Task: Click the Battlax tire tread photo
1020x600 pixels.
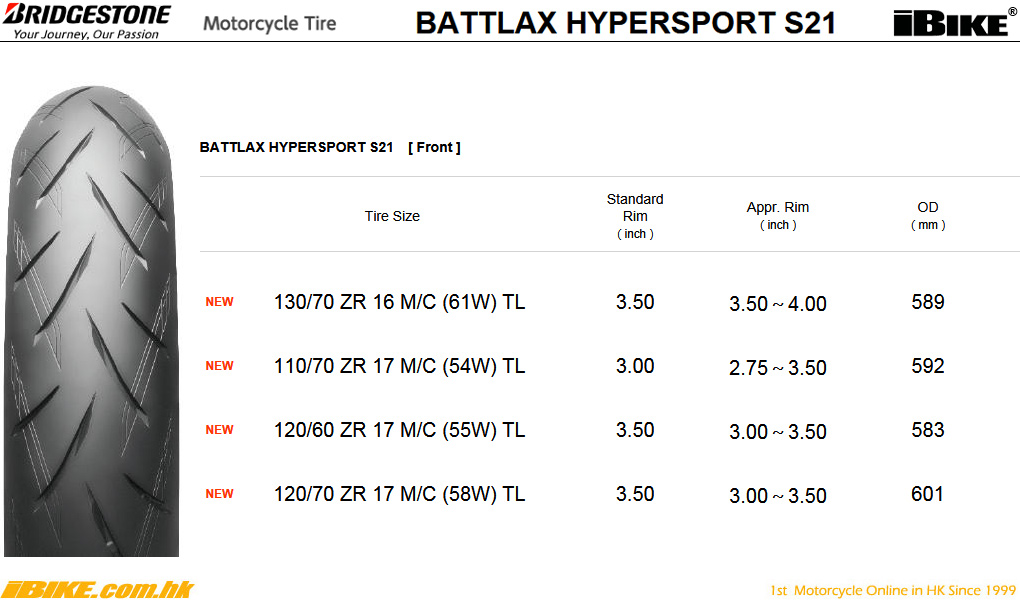Action: point(92,318)
